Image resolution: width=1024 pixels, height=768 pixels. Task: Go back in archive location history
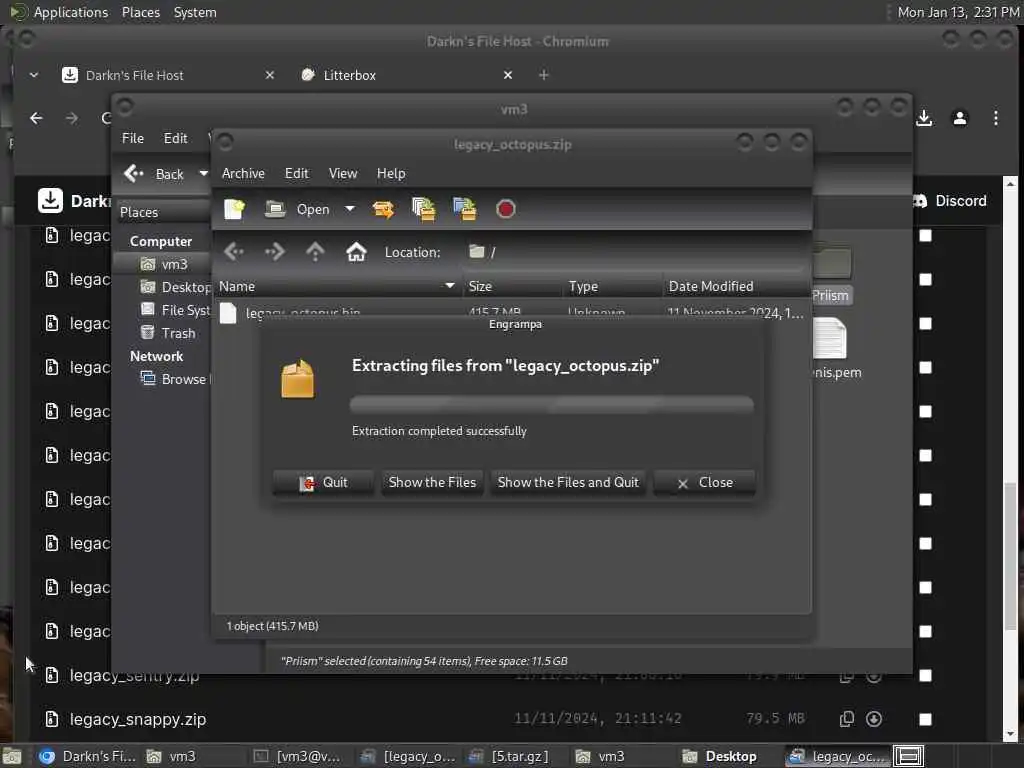pos(234,251)
